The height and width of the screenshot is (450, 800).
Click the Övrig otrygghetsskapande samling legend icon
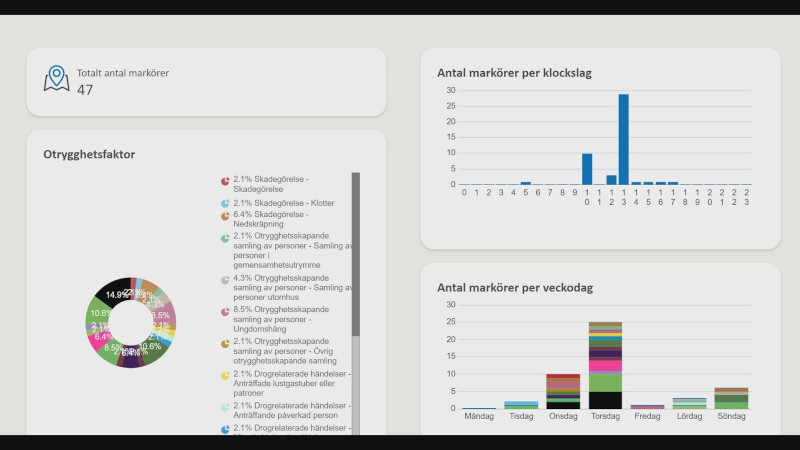point(225,343)
